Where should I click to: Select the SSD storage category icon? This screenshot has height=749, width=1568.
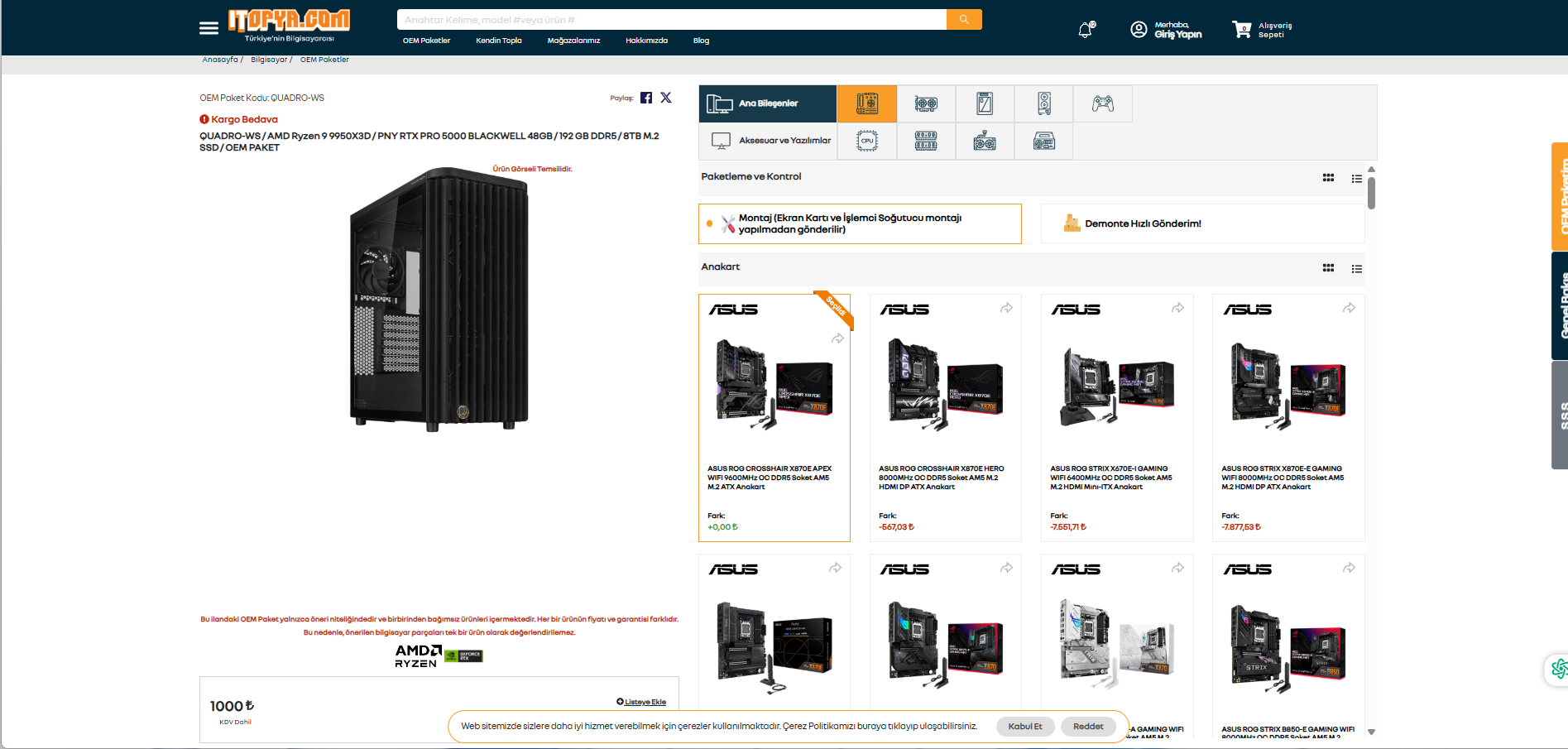coord(985,103)
